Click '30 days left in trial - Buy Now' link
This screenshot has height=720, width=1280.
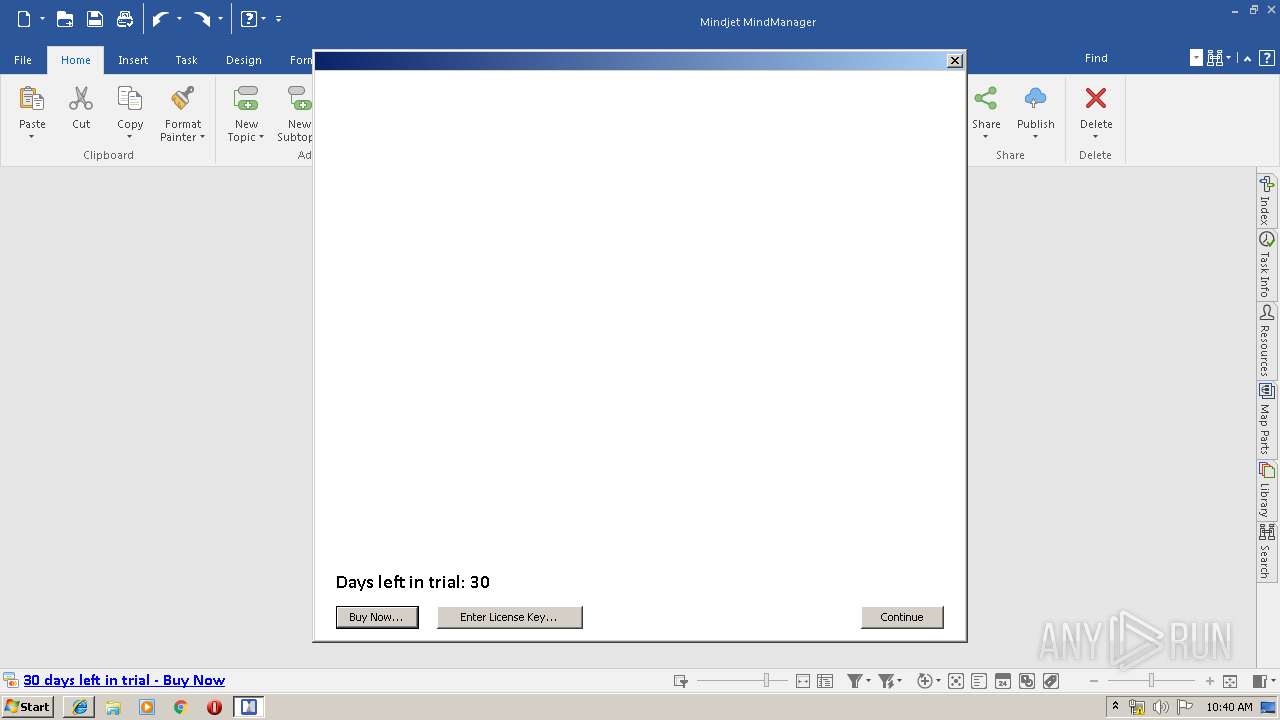tap(124, 680)
